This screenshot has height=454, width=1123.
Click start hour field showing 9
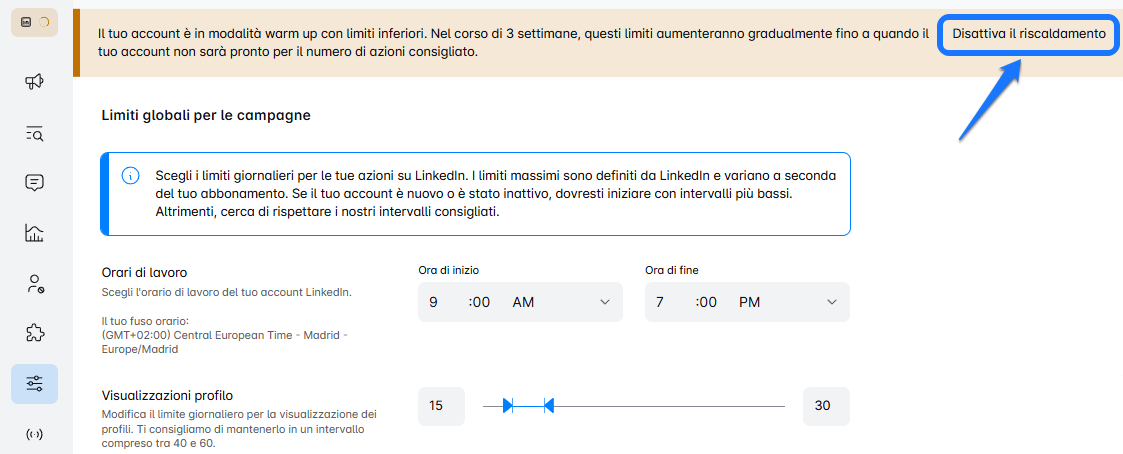click(x=433, y=302)
